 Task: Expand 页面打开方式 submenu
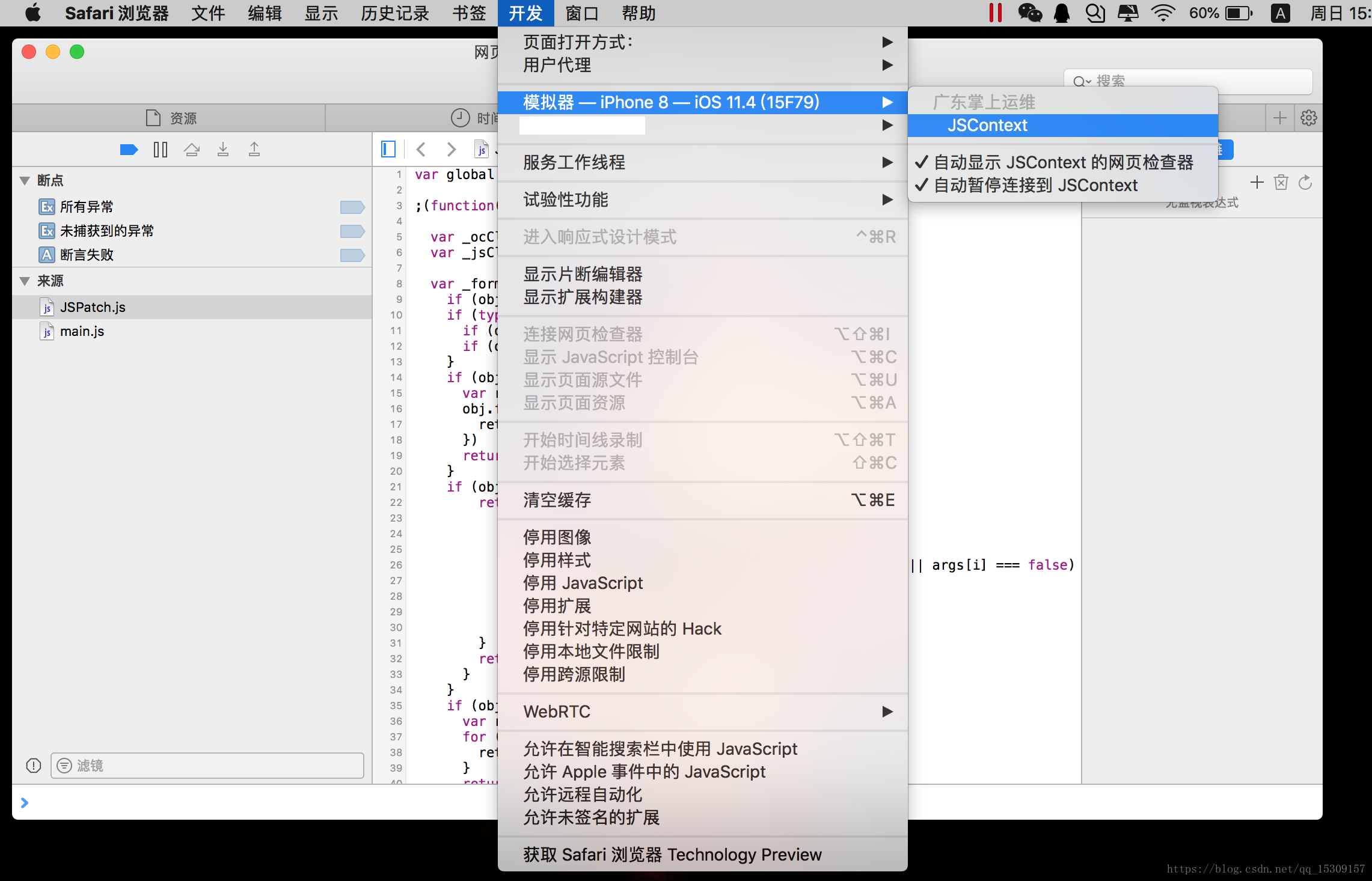pyautogui.click(x=702, y=42)
